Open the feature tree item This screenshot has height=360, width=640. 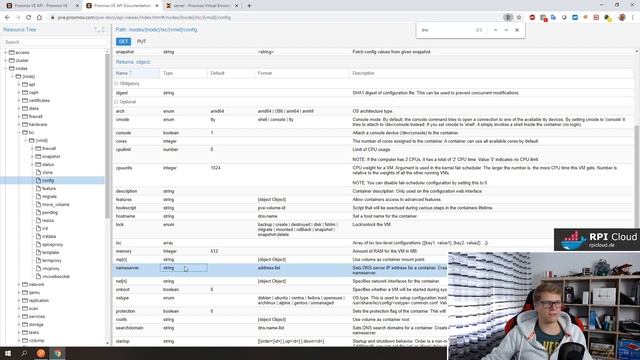pyautogui.click(x=49, y=189)
